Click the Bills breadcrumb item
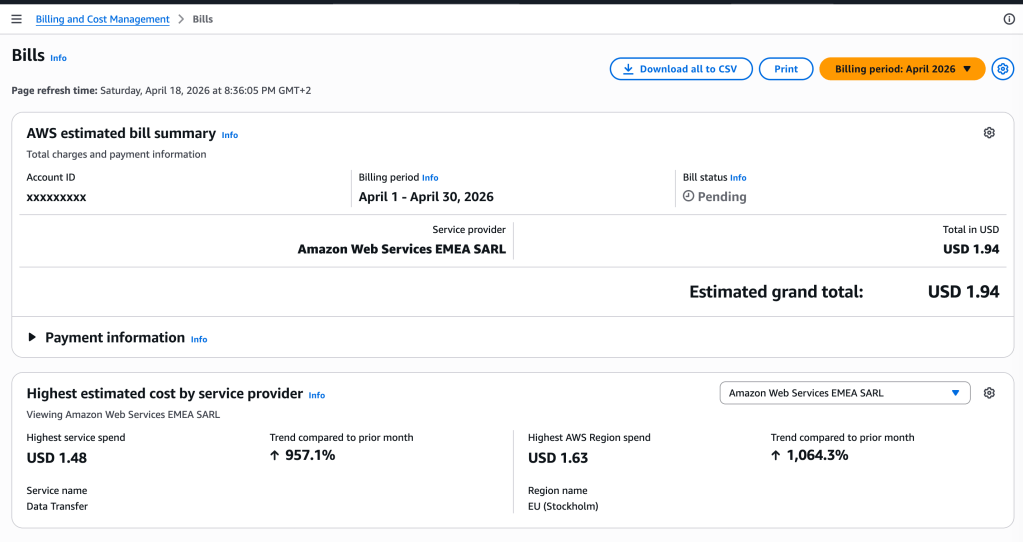 pos(201,19)
